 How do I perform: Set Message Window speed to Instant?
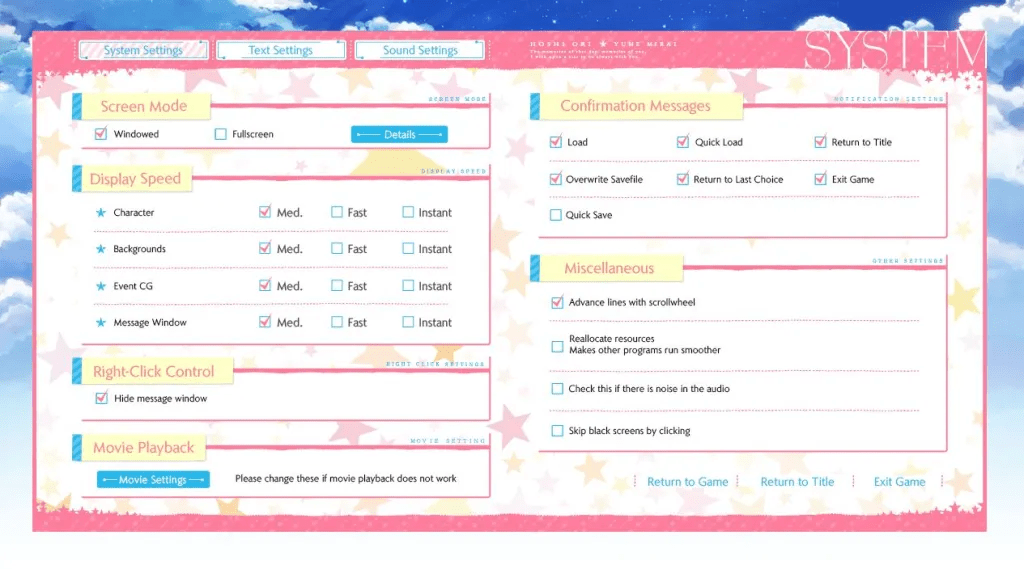[x=408, y=322]
